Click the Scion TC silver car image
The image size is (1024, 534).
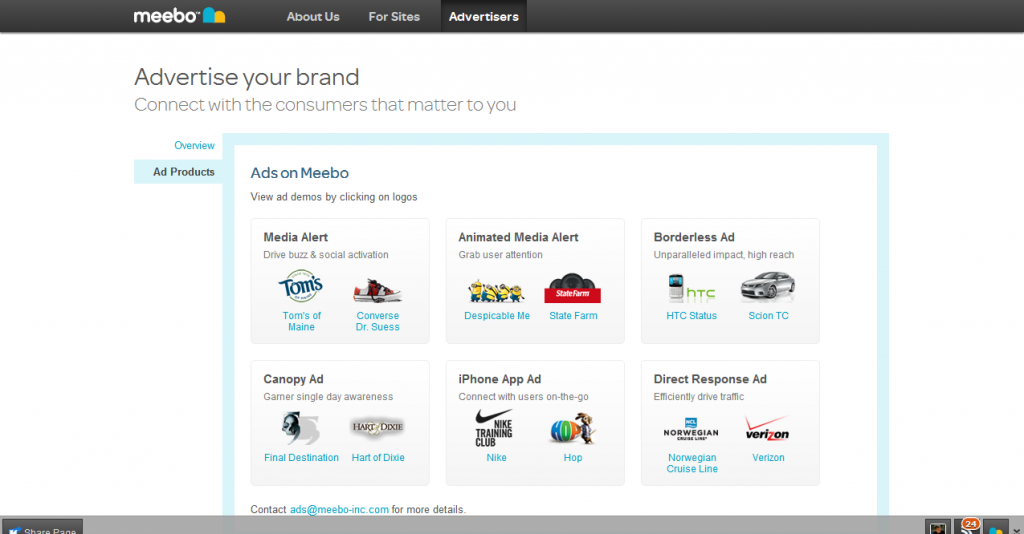[x=768, y=287]
